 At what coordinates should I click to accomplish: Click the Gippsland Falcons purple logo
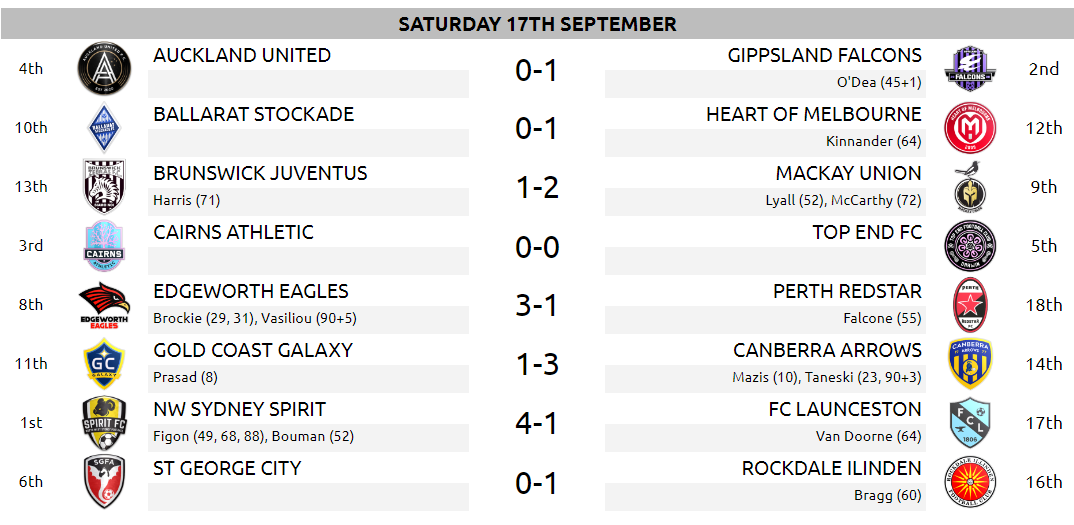969,69
